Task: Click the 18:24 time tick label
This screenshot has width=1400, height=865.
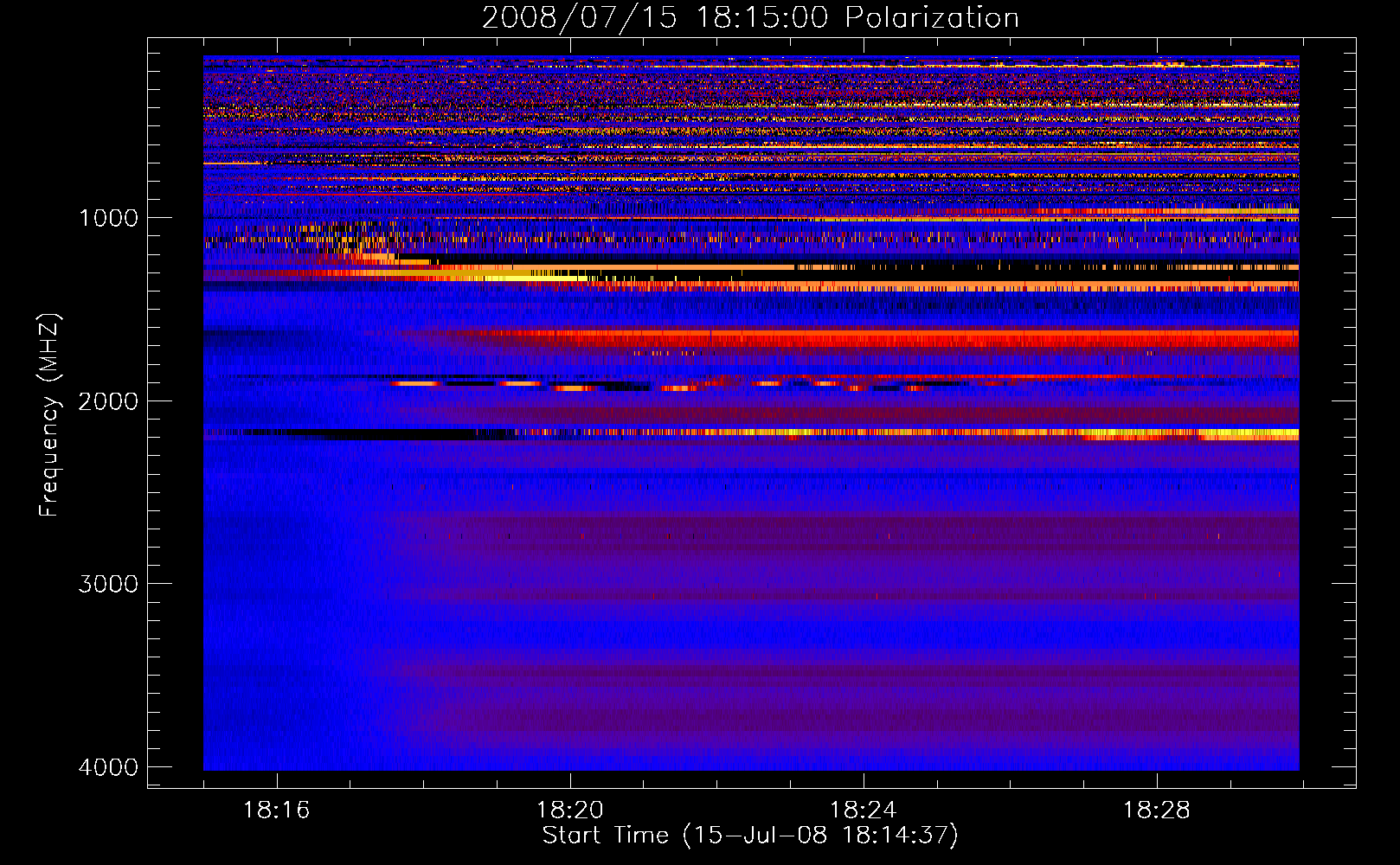Action: [x=863, y=811]
